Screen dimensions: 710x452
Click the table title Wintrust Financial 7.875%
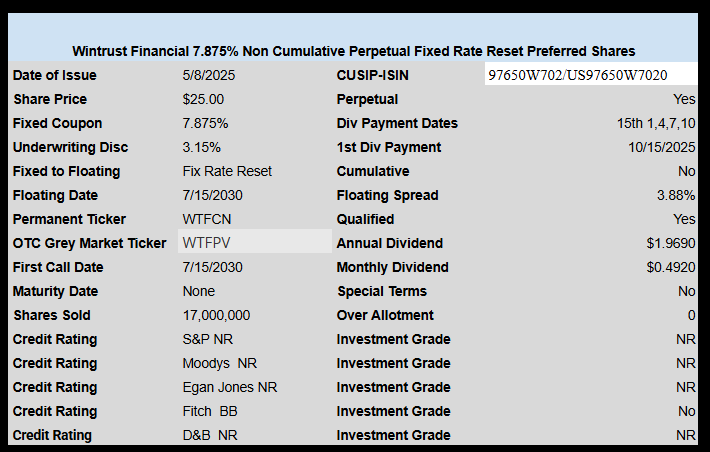(x=354, y=51)
